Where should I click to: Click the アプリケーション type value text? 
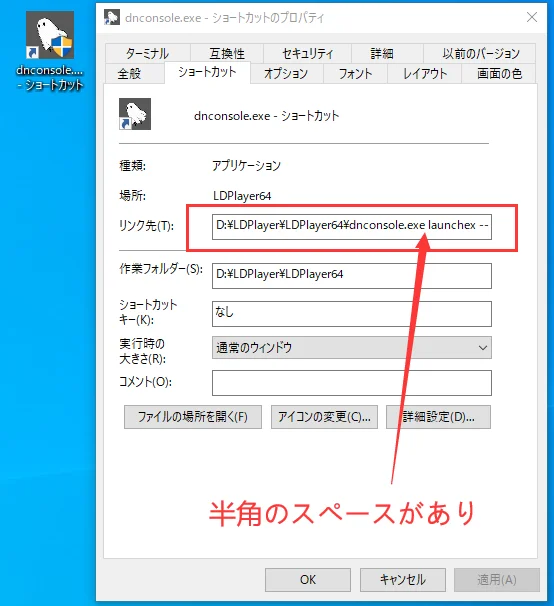[246, 165]
